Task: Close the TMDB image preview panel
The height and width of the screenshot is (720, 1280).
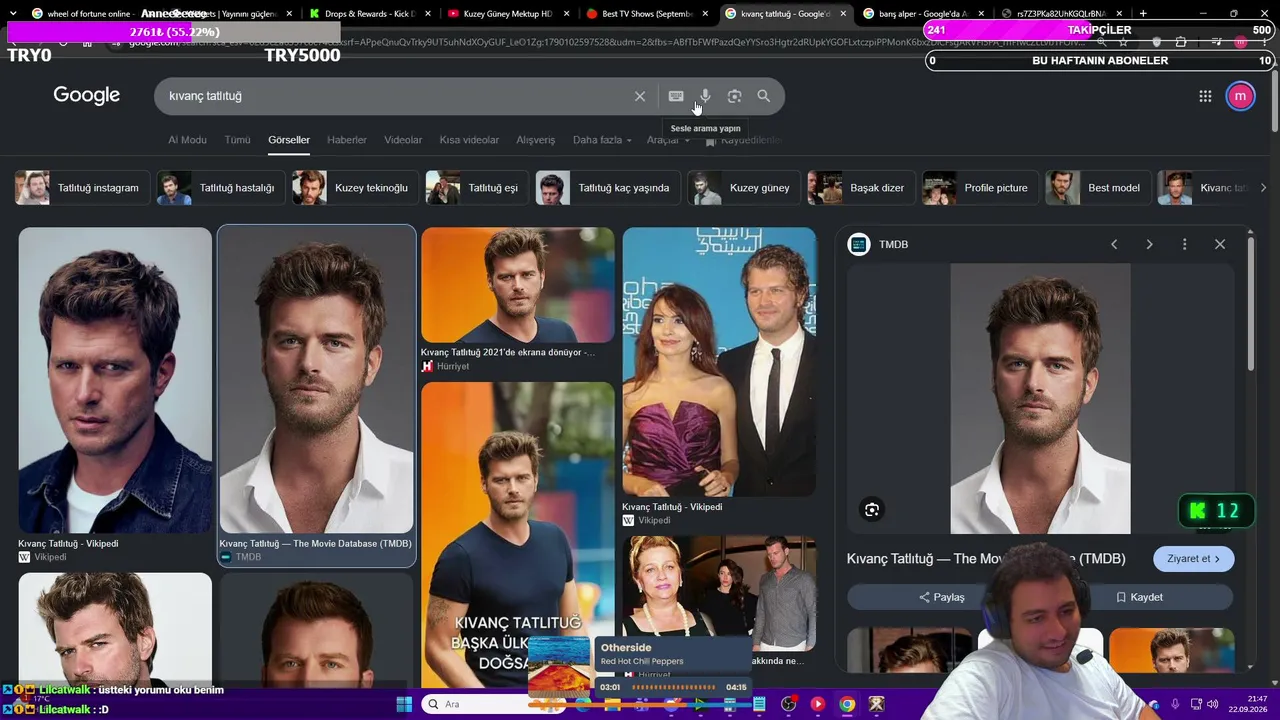Action: click(1220, 244)
